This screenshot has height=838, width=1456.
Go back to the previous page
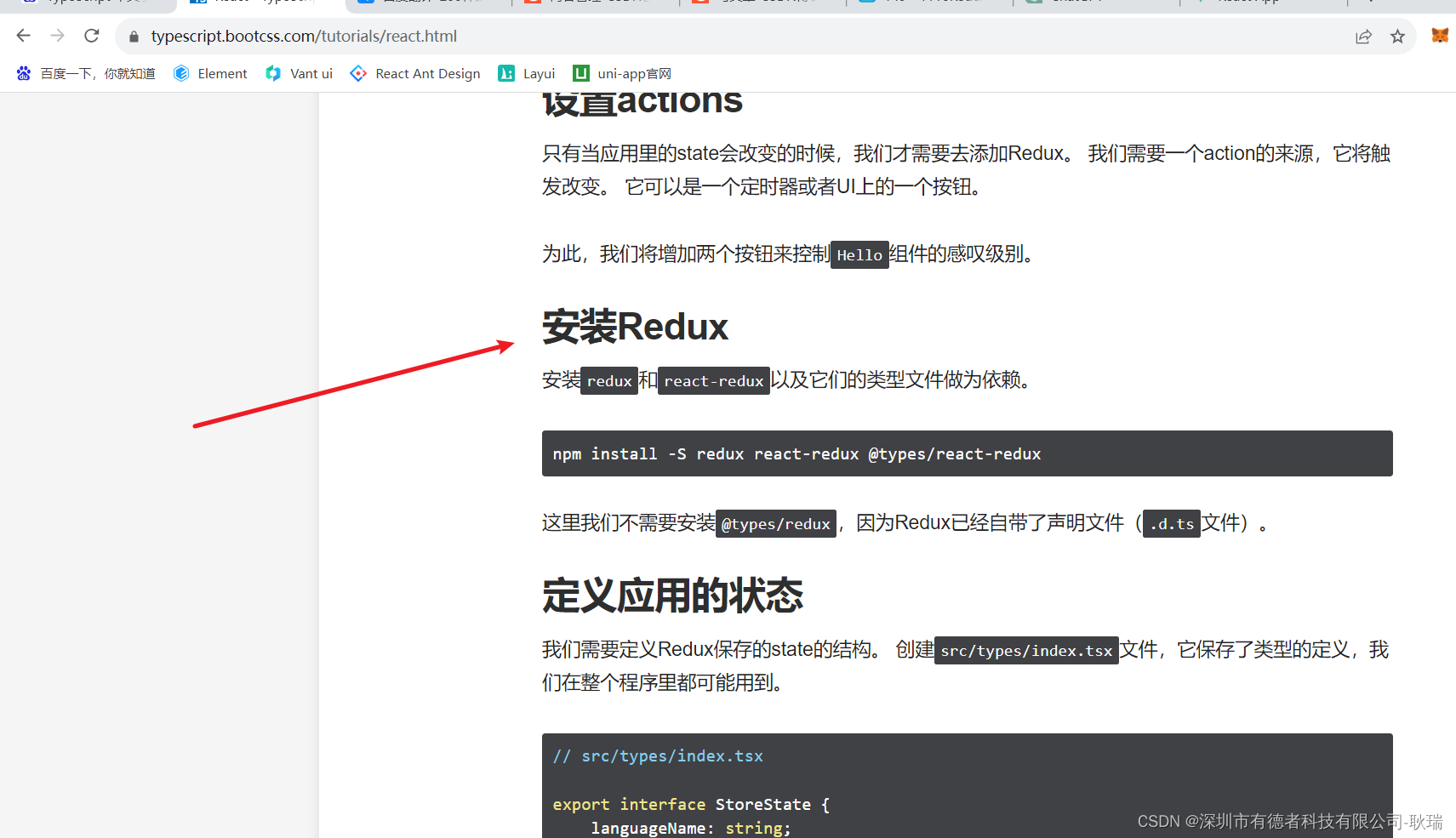[24, 36]
